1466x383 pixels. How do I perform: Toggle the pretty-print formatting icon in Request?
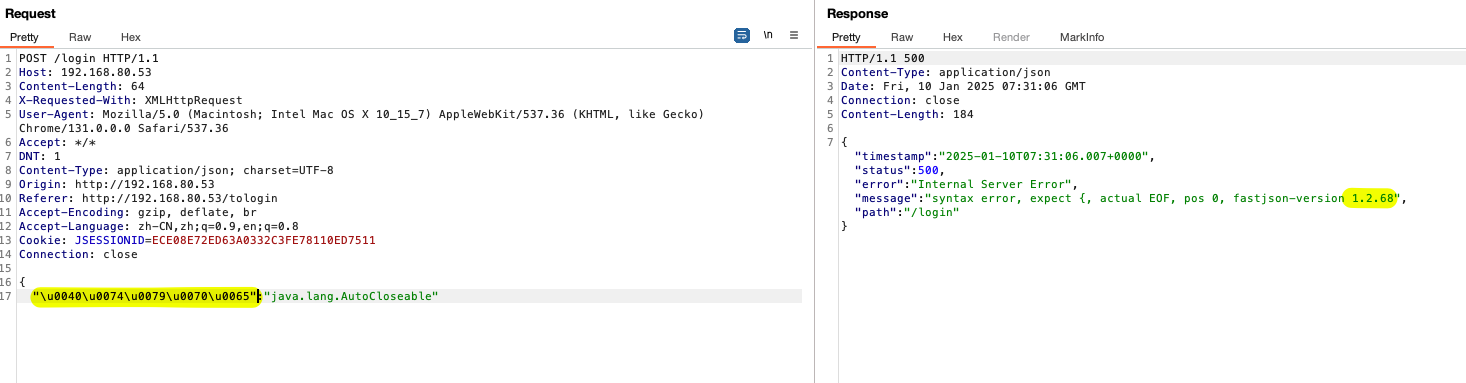(x=742, y=35)
